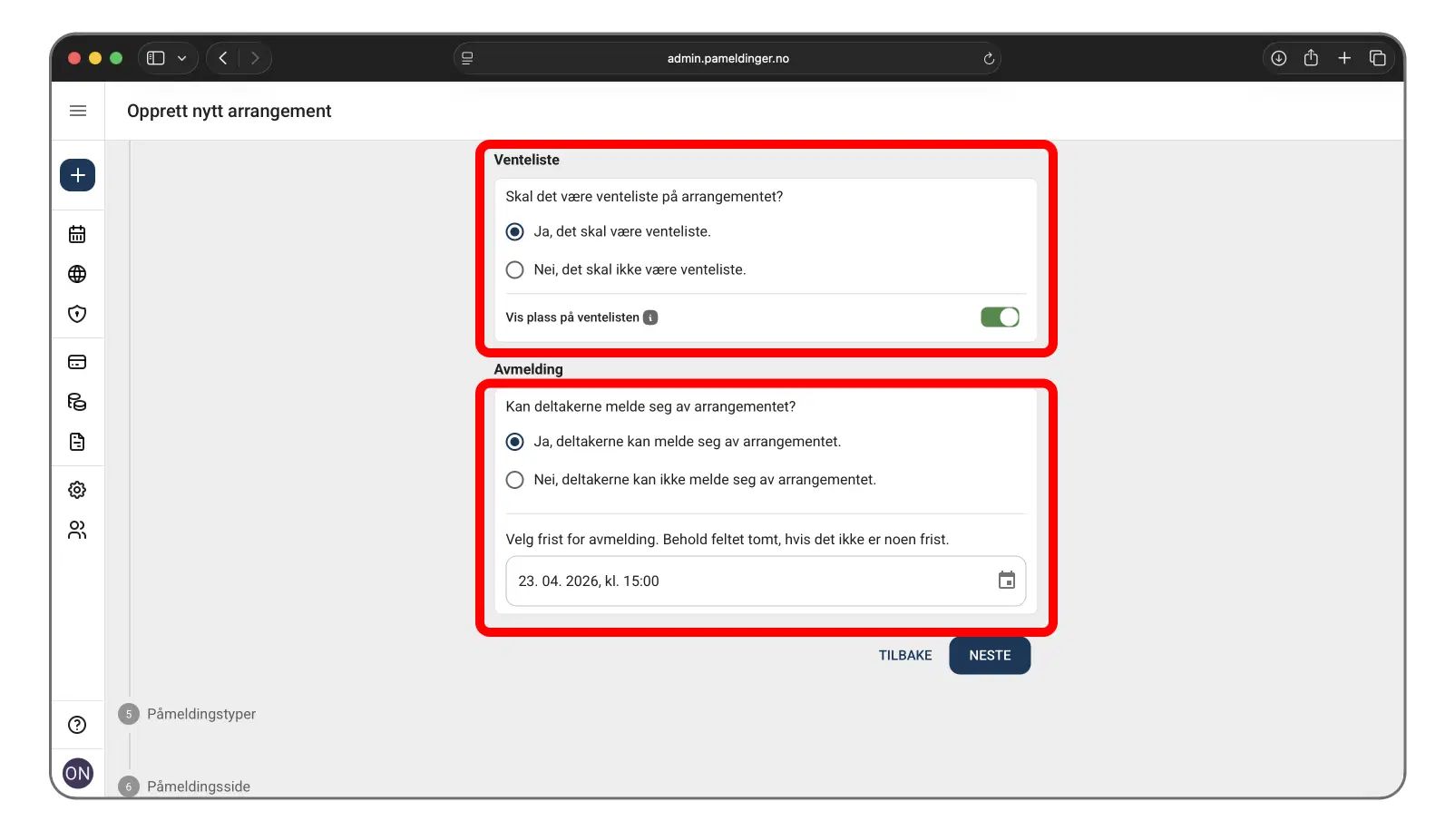The height and width of the screenshot is (840, 1455).
Task: Open the document section in the sidebar
Action: pyautogui.click(x=77, y=442)
